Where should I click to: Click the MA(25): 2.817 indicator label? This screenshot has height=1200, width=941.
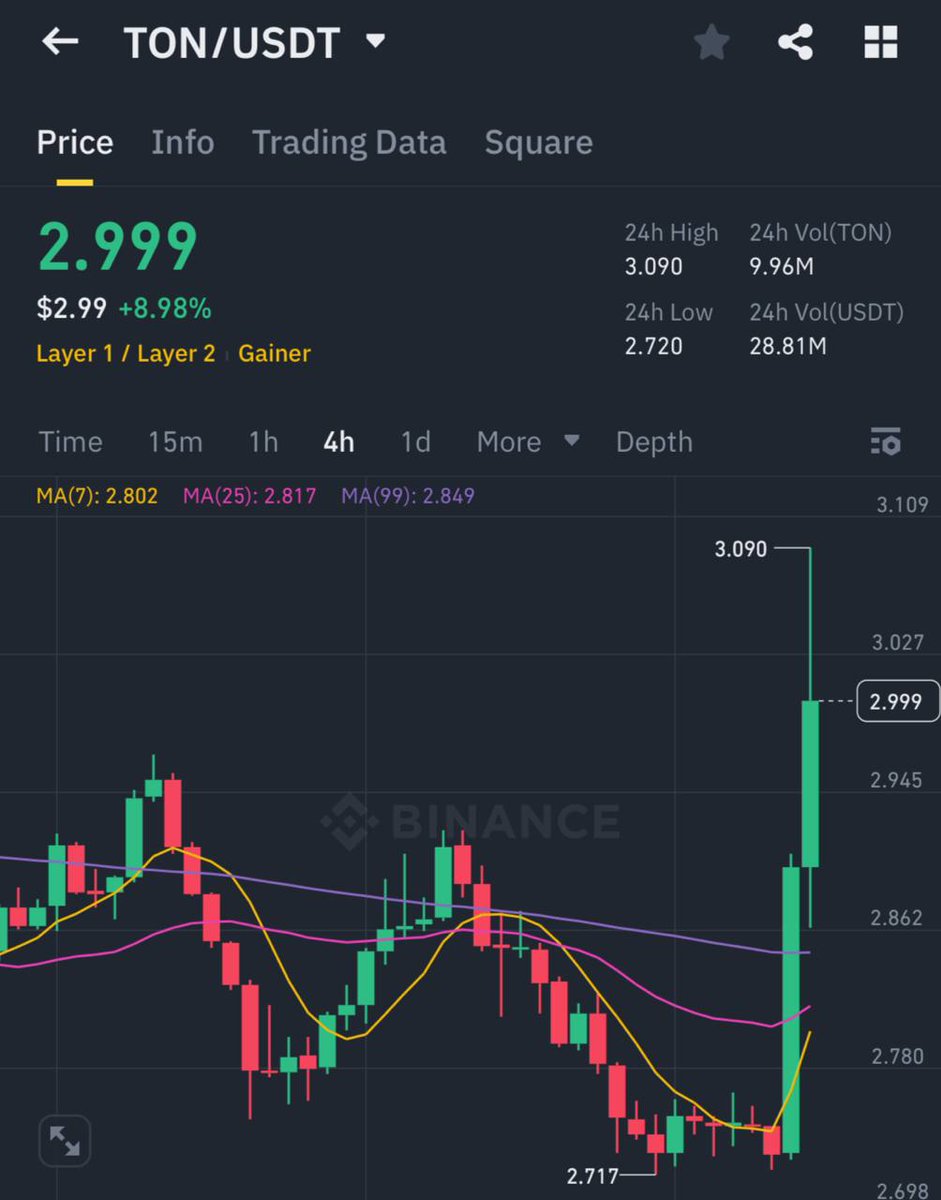(x=249, y=495)
